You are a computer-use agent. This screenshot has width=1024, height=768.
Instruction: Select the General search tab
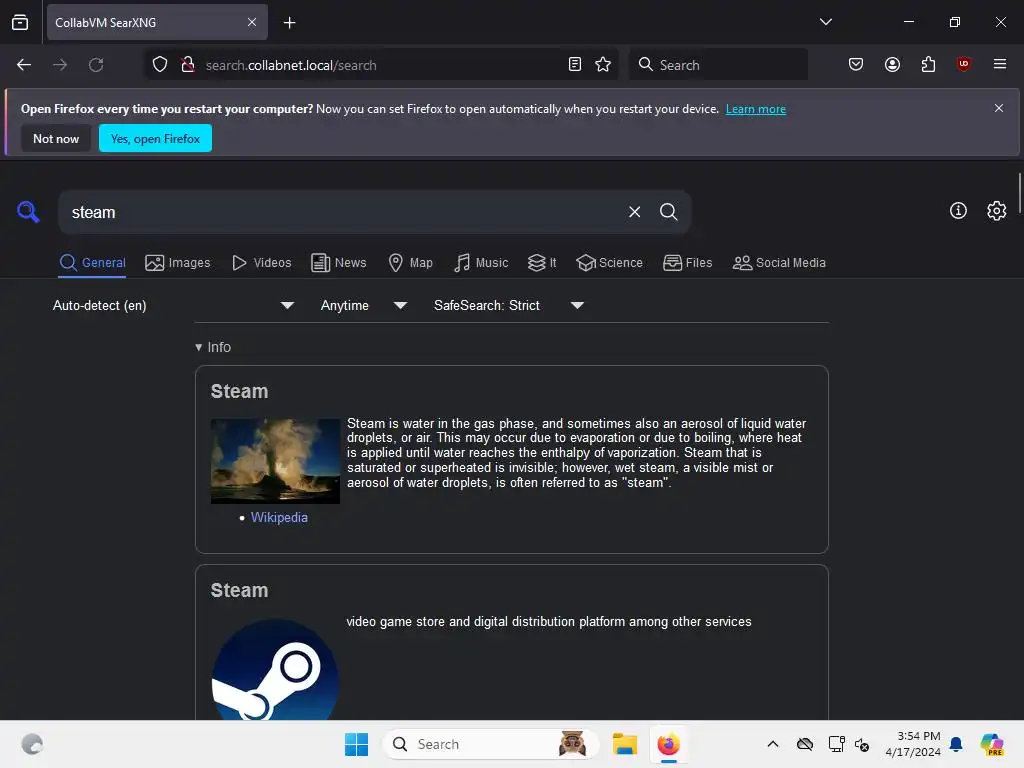(93, 263)
